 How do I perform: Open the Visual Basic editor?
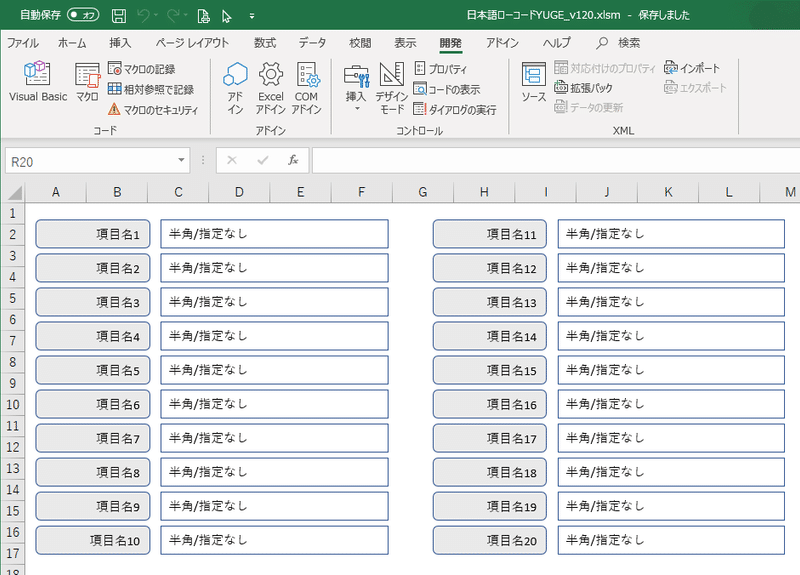click(x=38, y=82)
